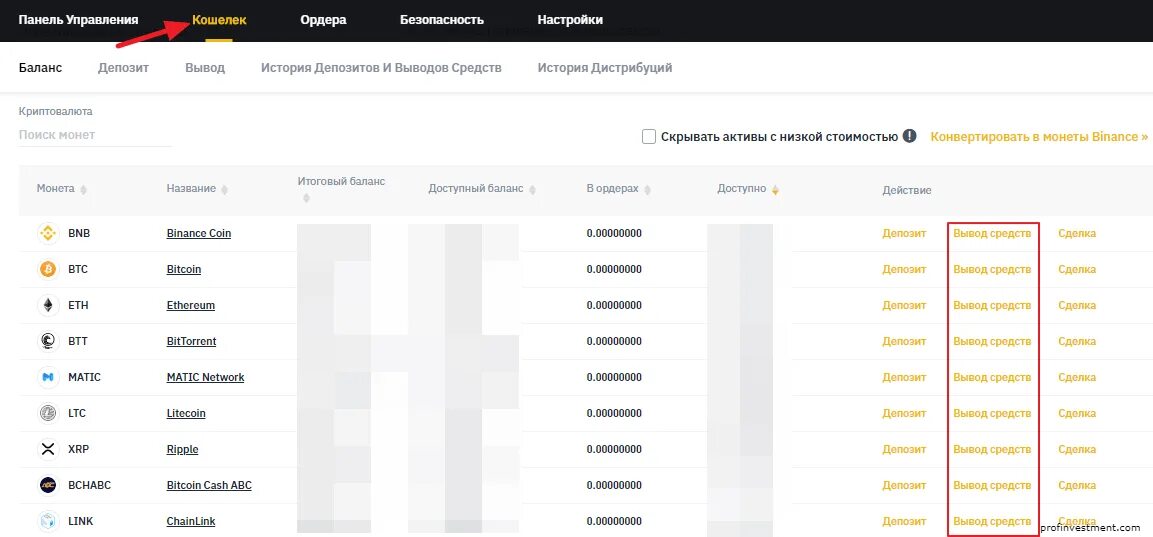Sort by Итоговый баланс column arrows
The image size is (1153, 537).
point(306,198)
